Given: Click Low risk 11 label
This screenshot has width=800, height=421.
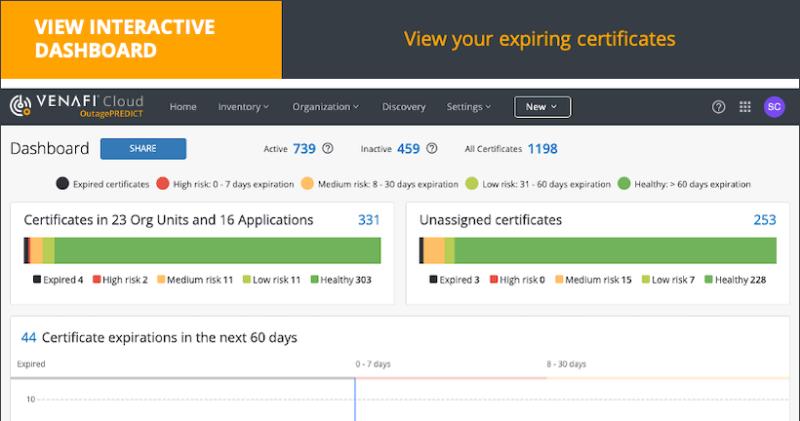Looking at the screenshot, I should (272, 280).
